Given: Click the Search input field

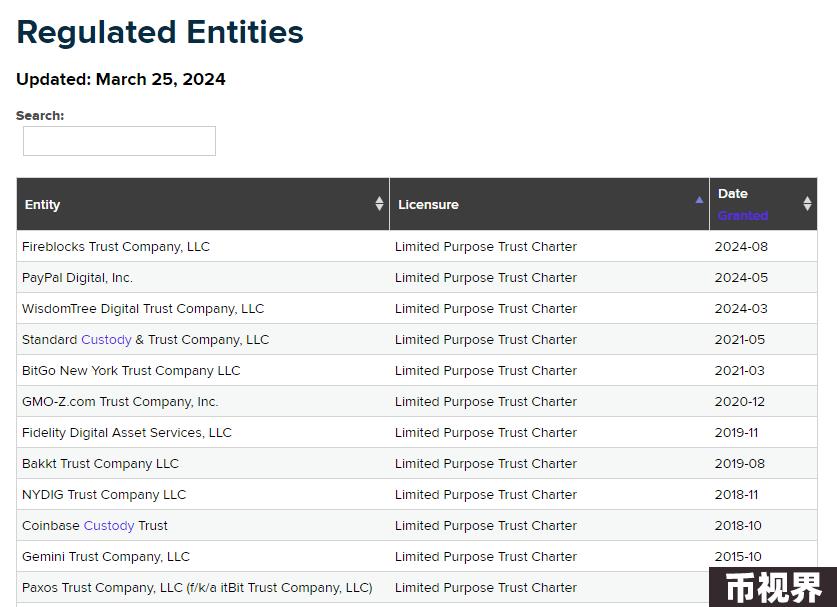Looking at the screenshot, I should [x=119, y=141].
